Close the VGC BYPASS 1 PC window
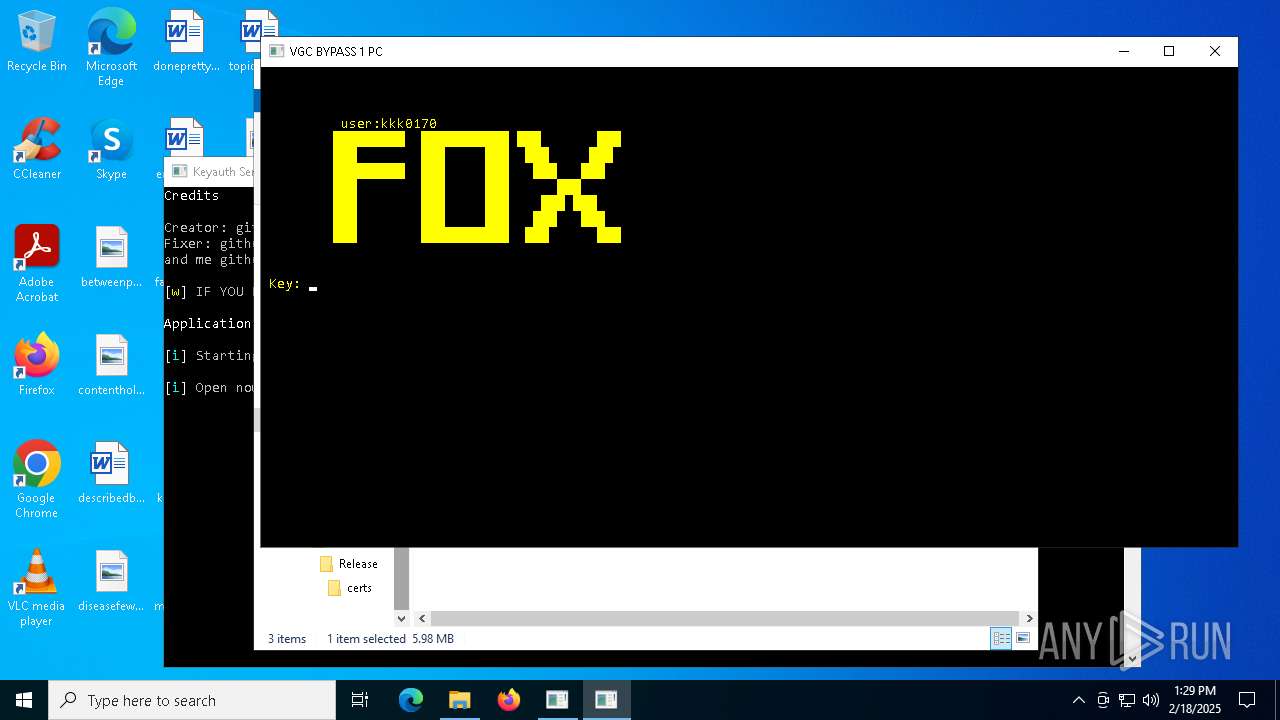Viewport: 1280px width, 720px height. [1215, 52]
